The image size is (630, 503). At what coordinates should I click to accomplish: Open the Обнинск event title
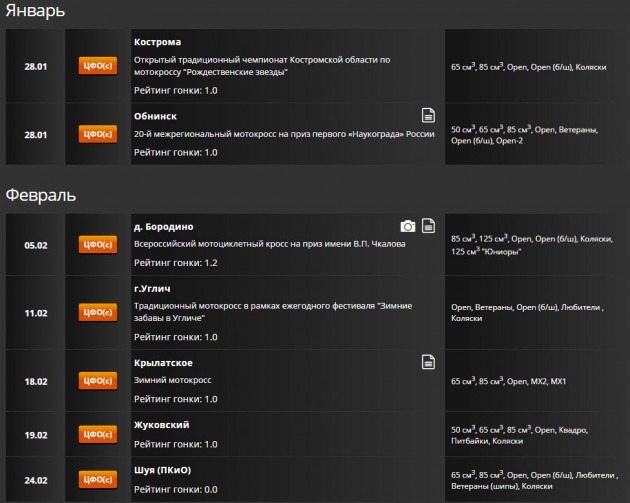[x=155, y=116]
